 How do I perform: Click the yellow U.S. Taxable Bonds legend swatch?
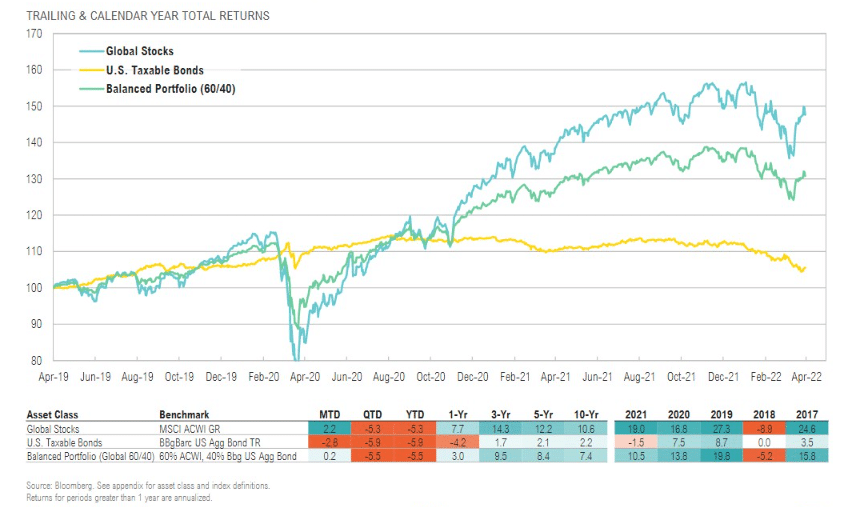(x=91, y=70)
